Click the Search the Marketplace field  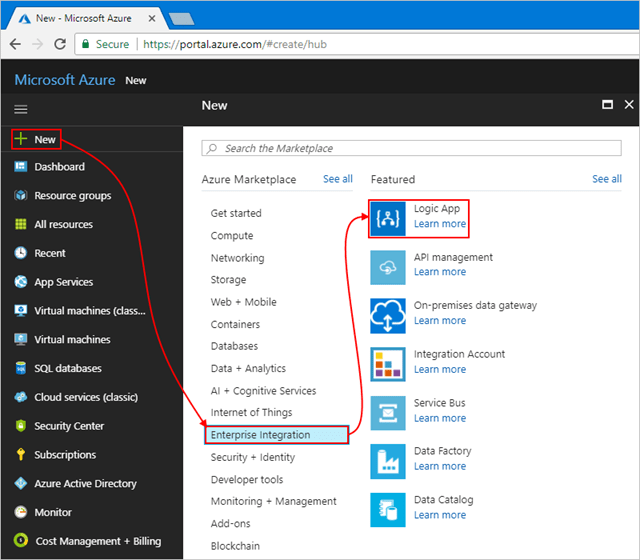[411, 148]
